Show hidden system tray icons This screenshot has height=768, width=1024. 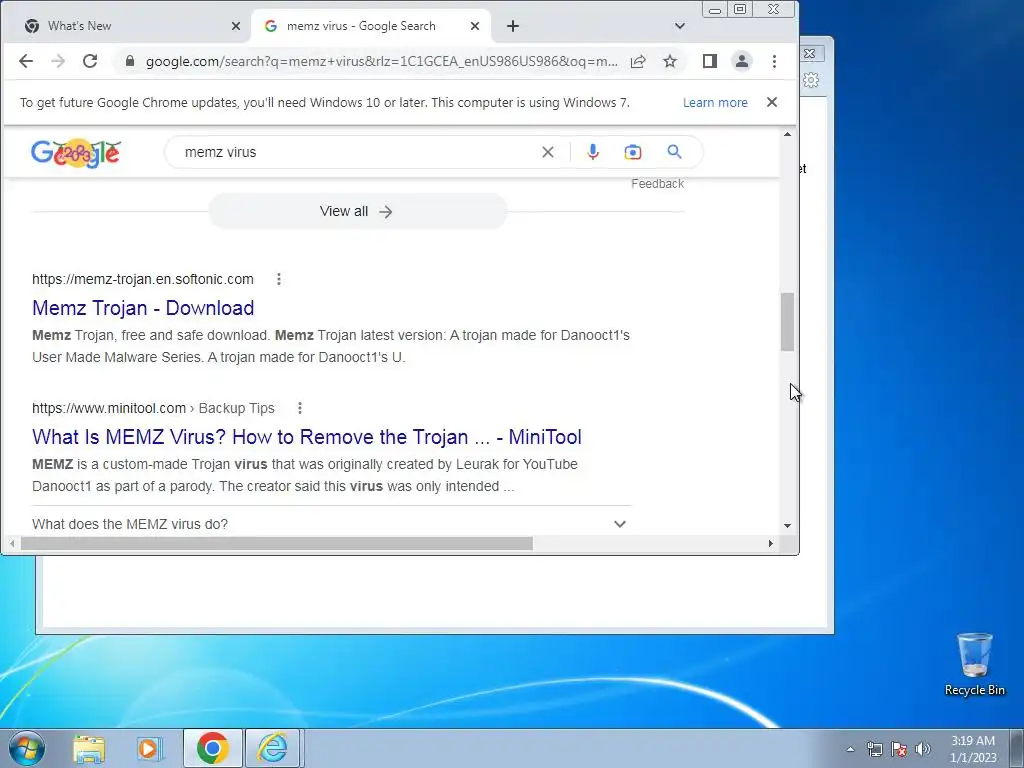850,749
